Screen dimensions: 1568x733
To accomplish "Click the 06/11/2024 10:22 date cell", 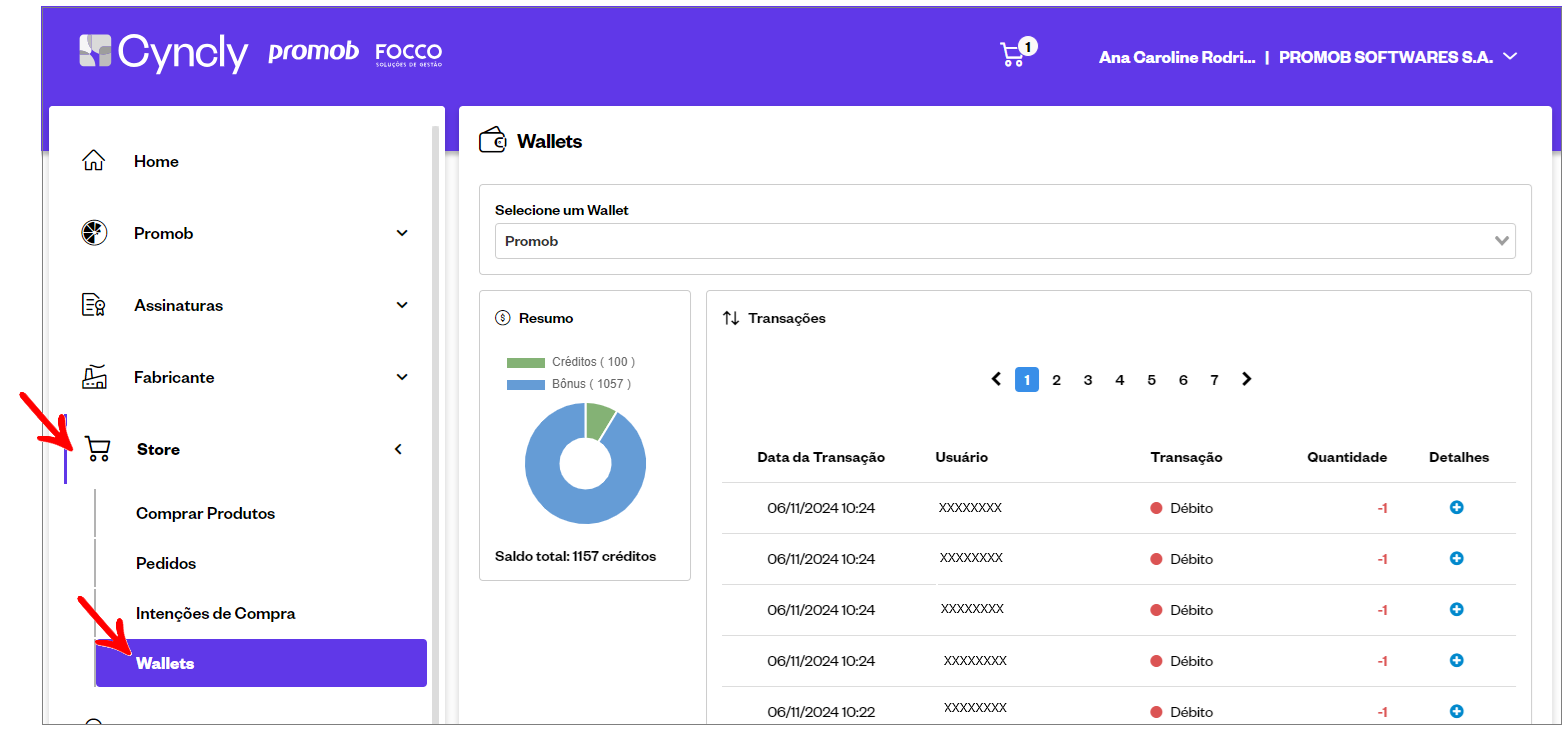I will click(x=821, y=712).
